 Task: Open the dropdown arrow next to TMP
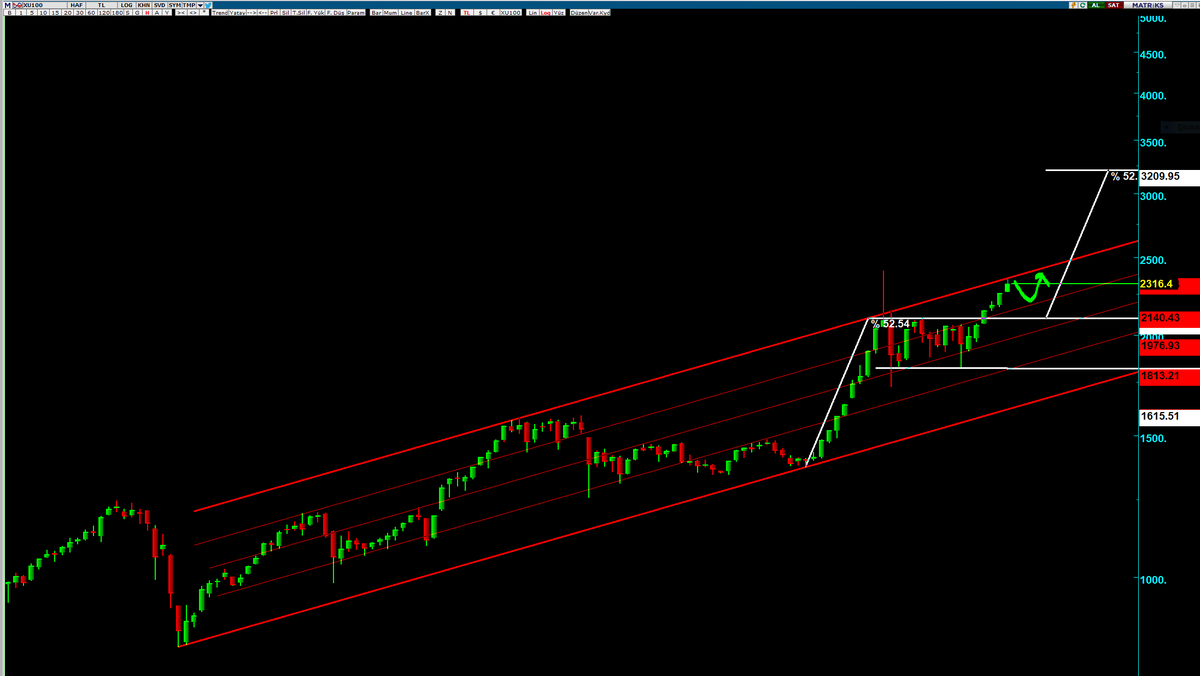click(x=200, y=5)
